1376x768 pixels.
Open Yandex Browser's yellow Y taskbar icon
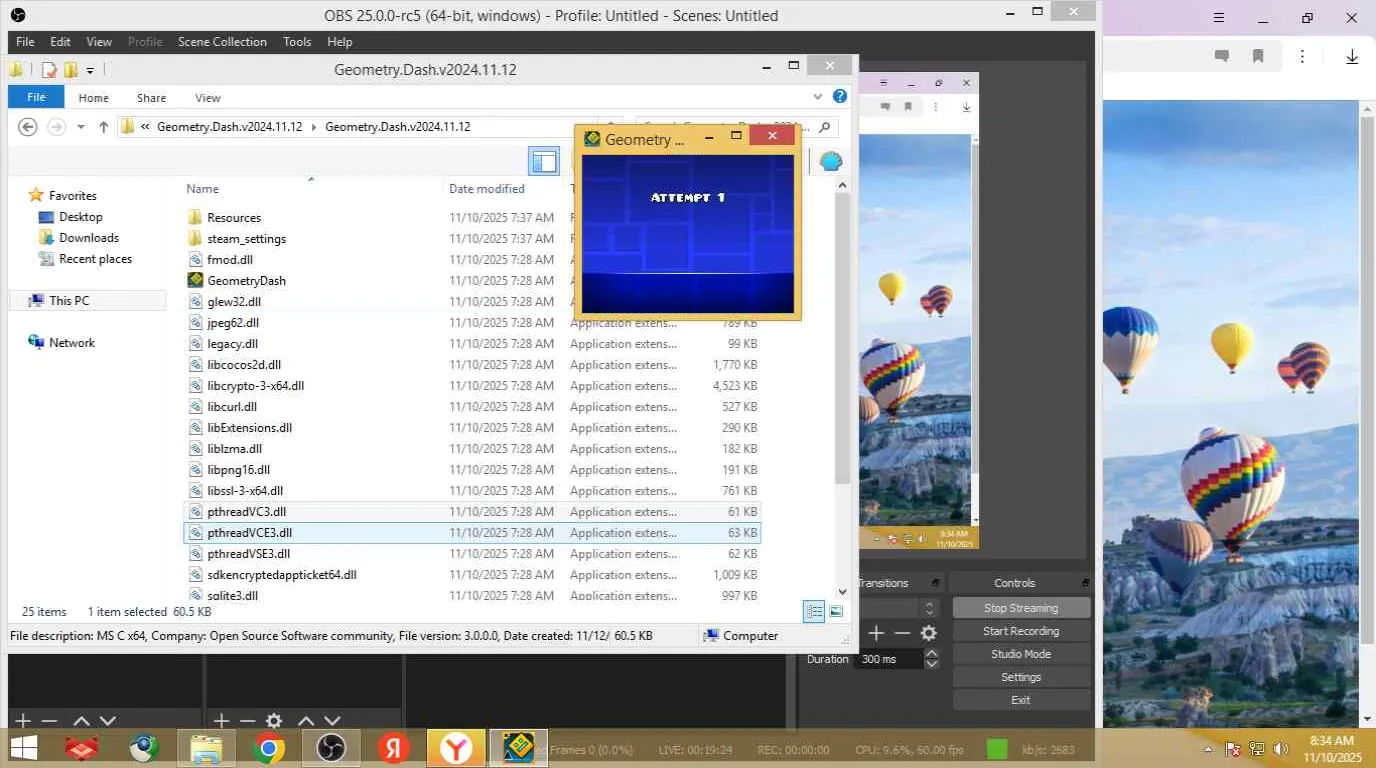coord(456,748)
